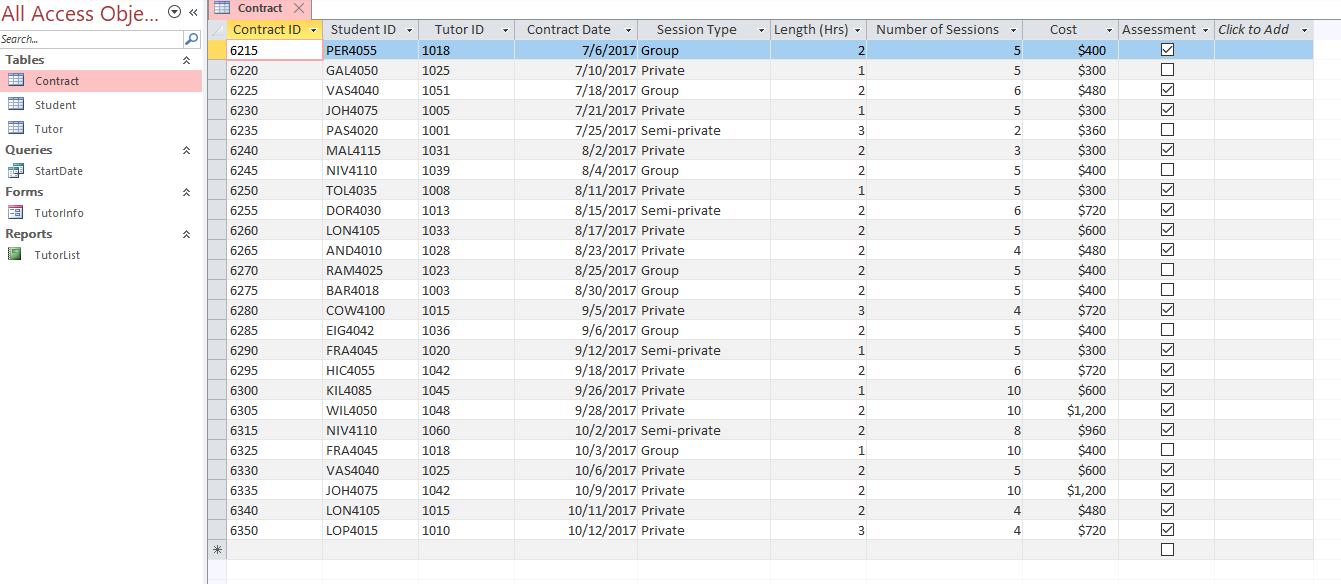Viewport: 1341px width, 584px height.
Task: Click the TutorList report icon
Action: pos(15,255)
